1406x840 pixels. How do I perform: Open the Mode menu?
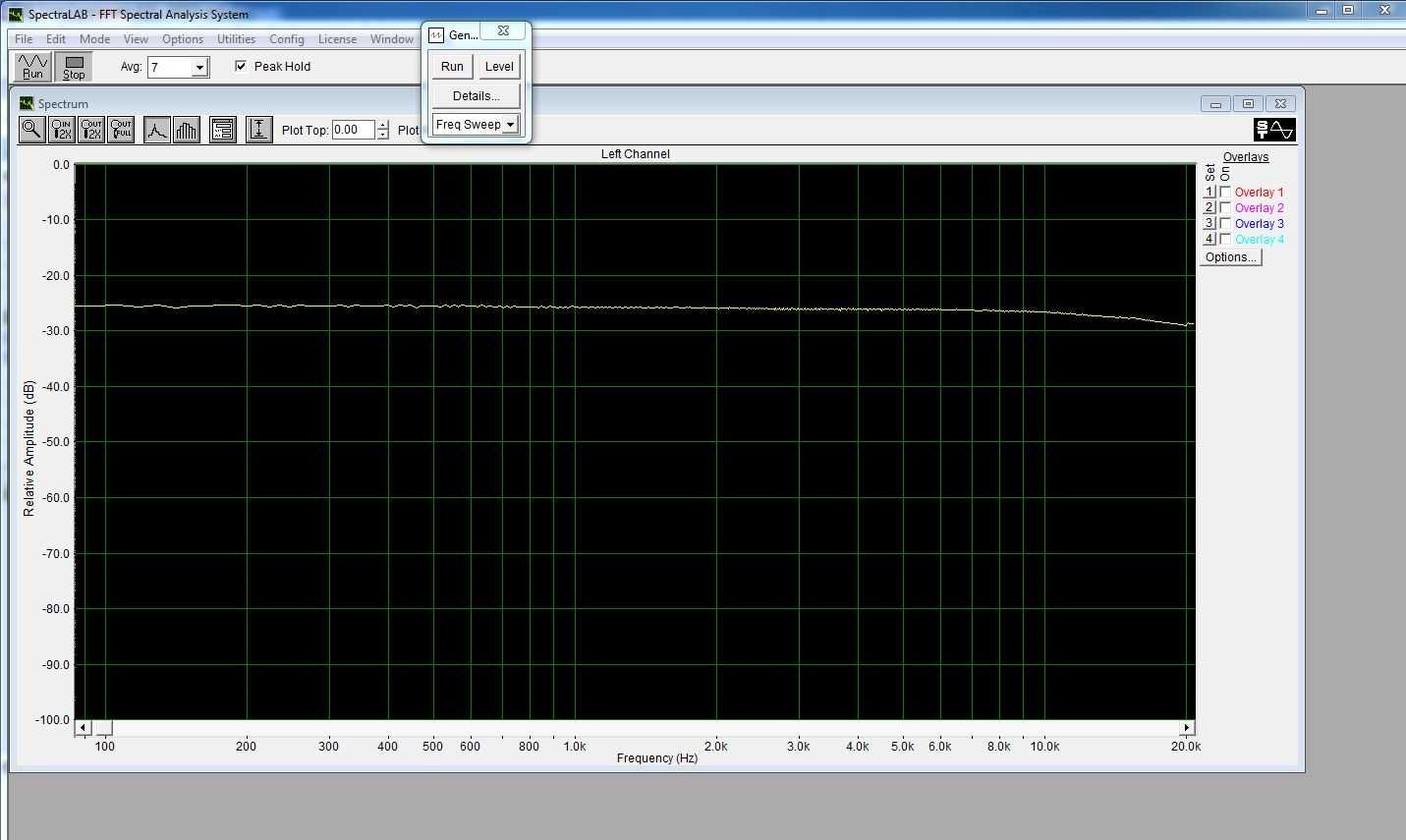click(x=94, y=39)
